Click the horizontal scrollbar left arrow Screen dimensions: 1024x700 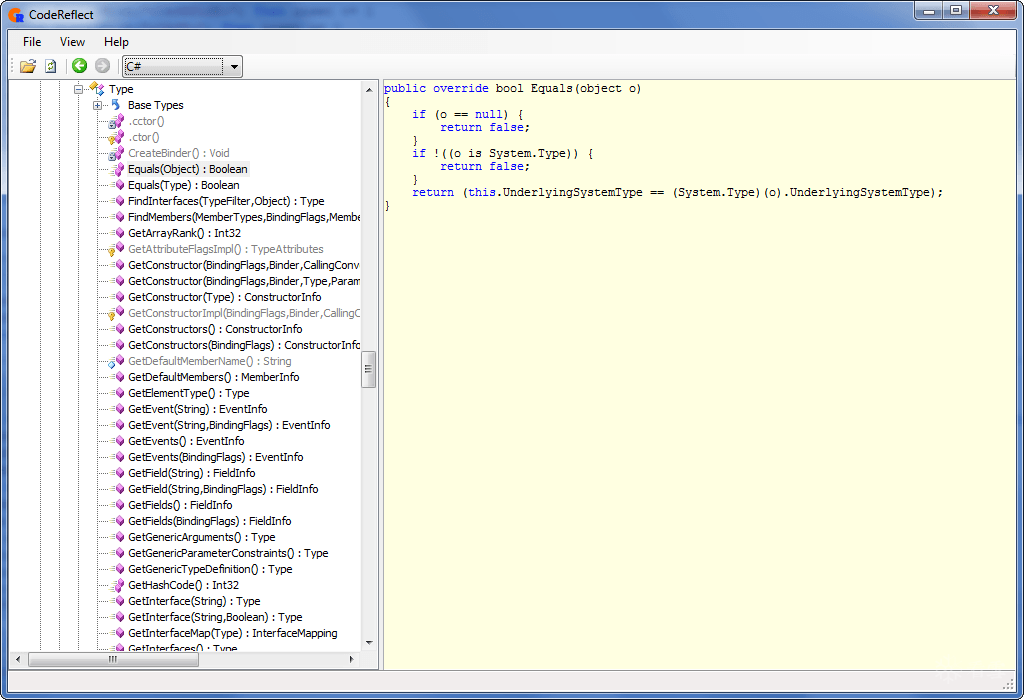(18, 660)
